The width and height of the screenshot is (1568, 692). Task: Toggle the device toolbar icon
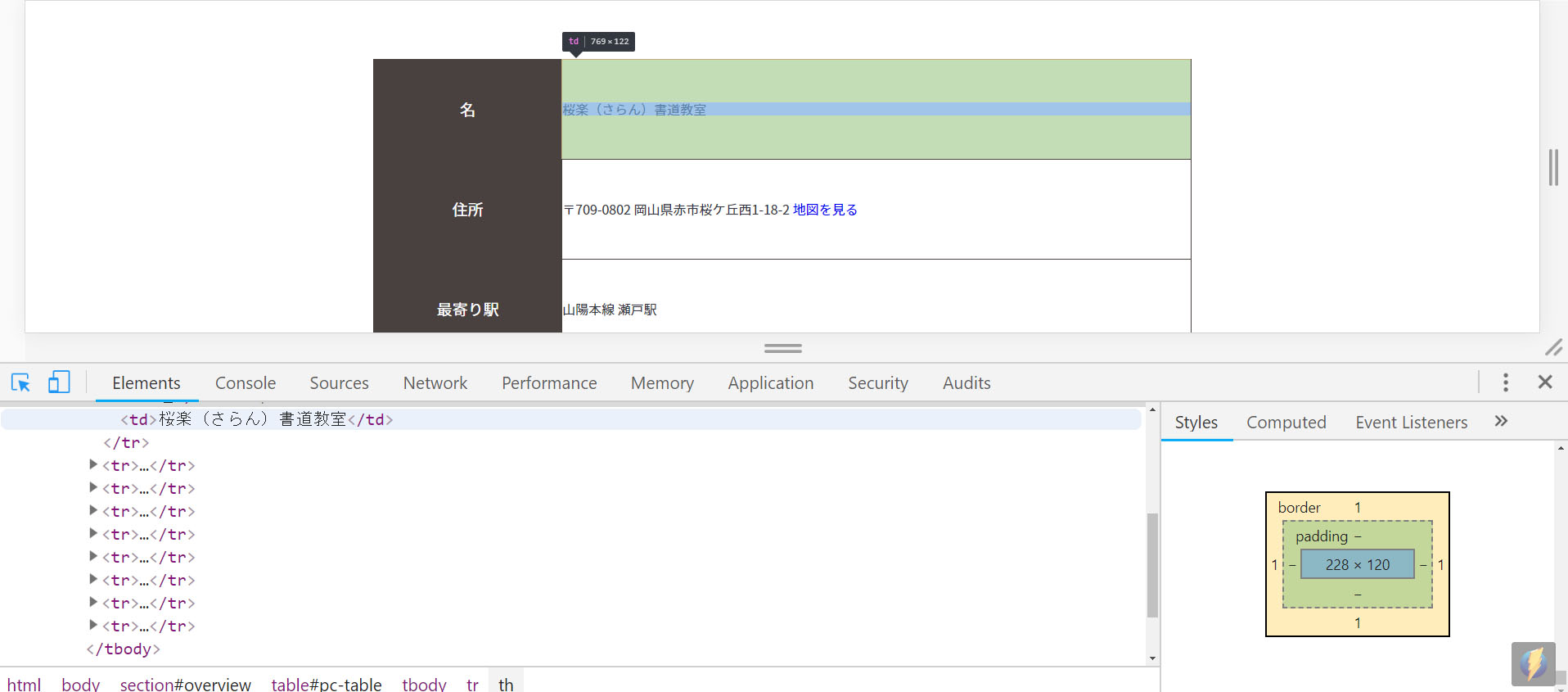tap(59, 382)
